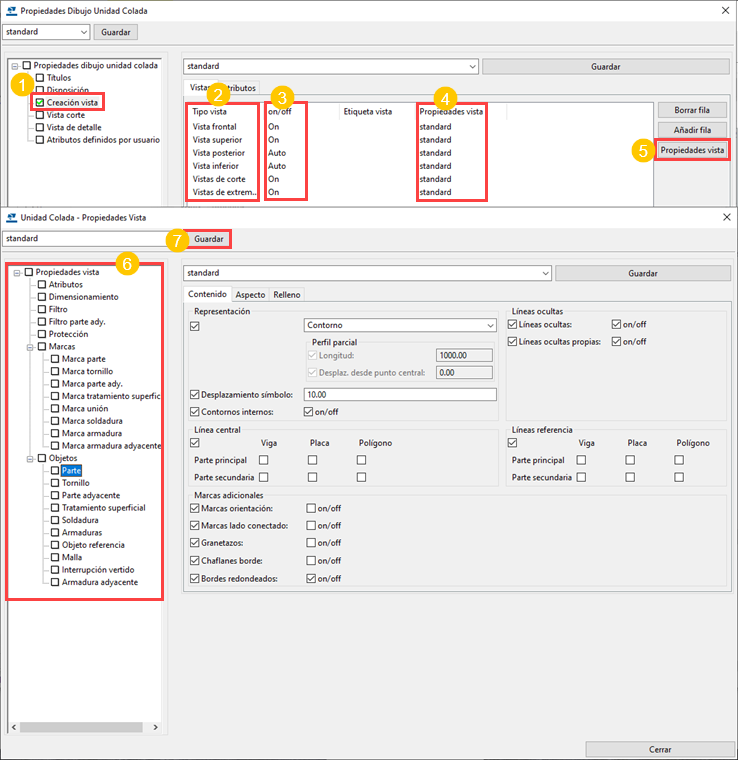
Task: Toggle Líneas ocultas on/off checkbox
Action: coord(616,324)
